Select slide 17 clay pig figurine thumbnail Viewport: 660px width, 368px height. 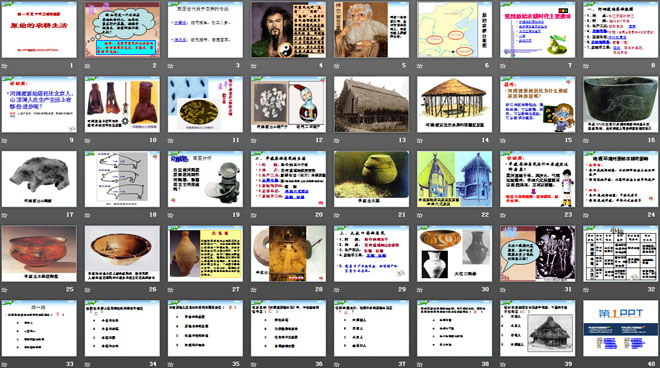(x=39, y=179)
